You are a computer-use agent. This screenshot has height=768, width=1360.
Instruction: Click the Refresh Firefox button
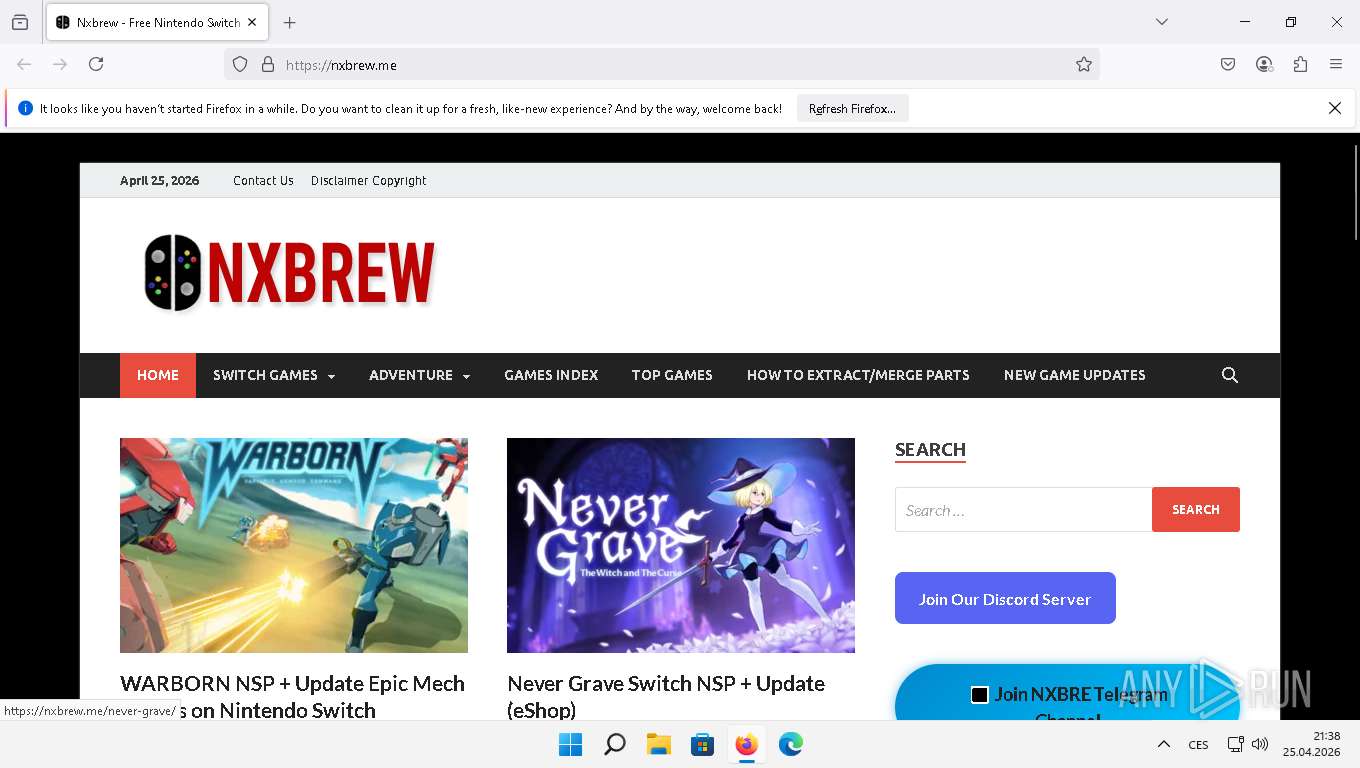(x=852, y=108)
